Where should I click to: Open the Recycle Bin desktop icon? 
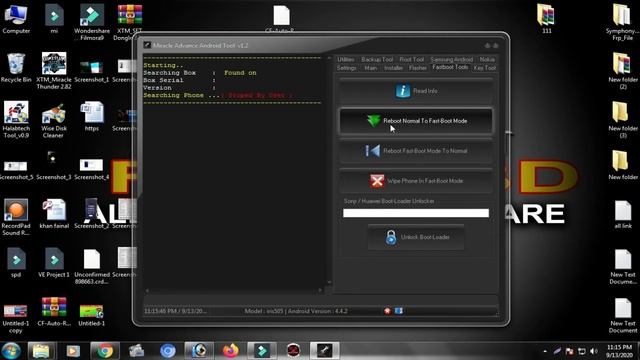click(x=16, y=68)
